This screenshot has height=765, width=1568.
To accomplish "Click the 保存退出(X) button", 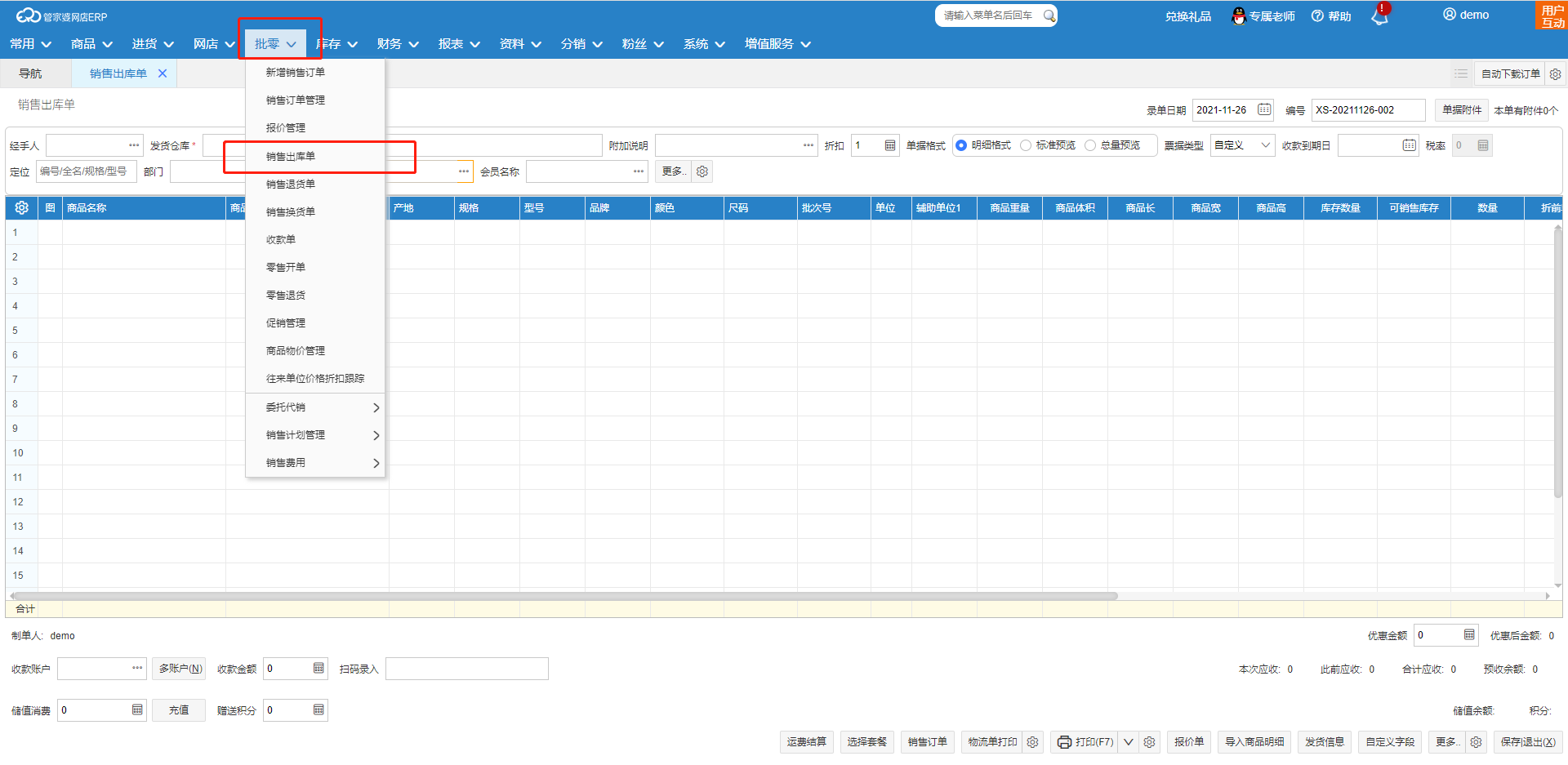I will (1527, 742).
